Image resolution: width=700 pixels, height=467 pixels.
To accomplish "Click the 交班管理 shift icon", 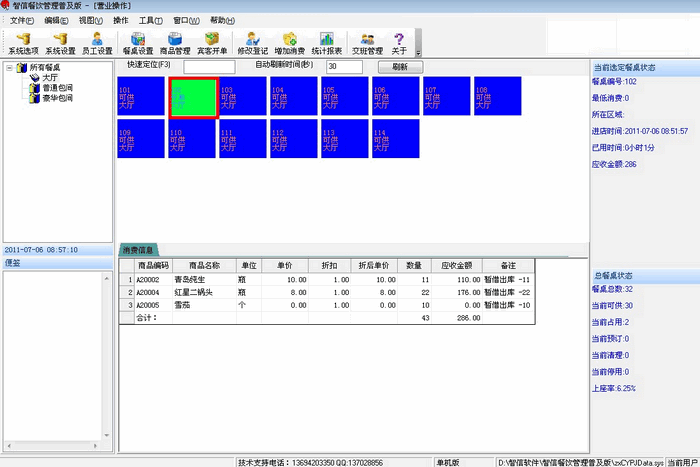I will coord(367,42).
